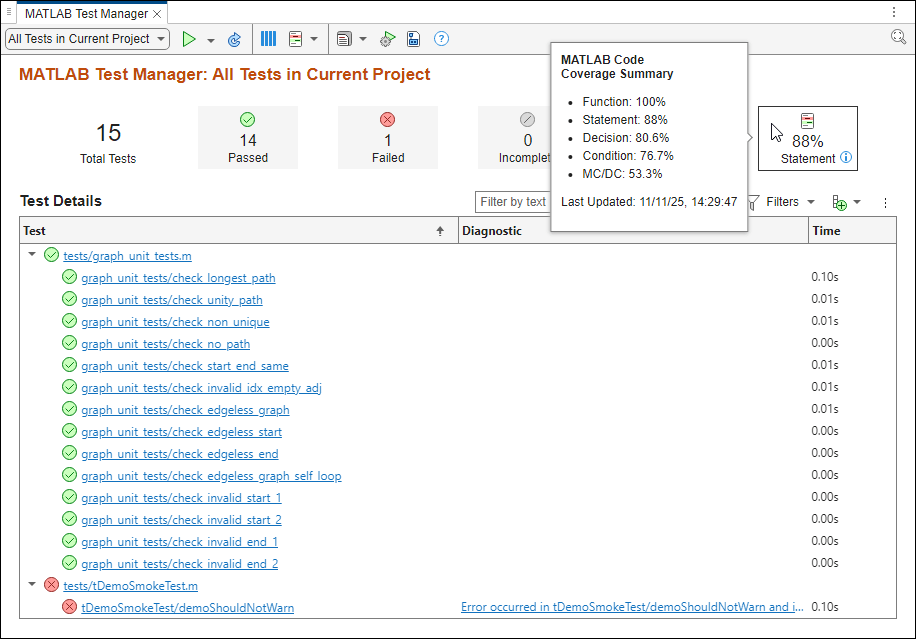The height and width of the screenshot is (639, 916).
Task: Click failed status icon of tests/tDemoSmokeTest.m
Action: (51, 585)
